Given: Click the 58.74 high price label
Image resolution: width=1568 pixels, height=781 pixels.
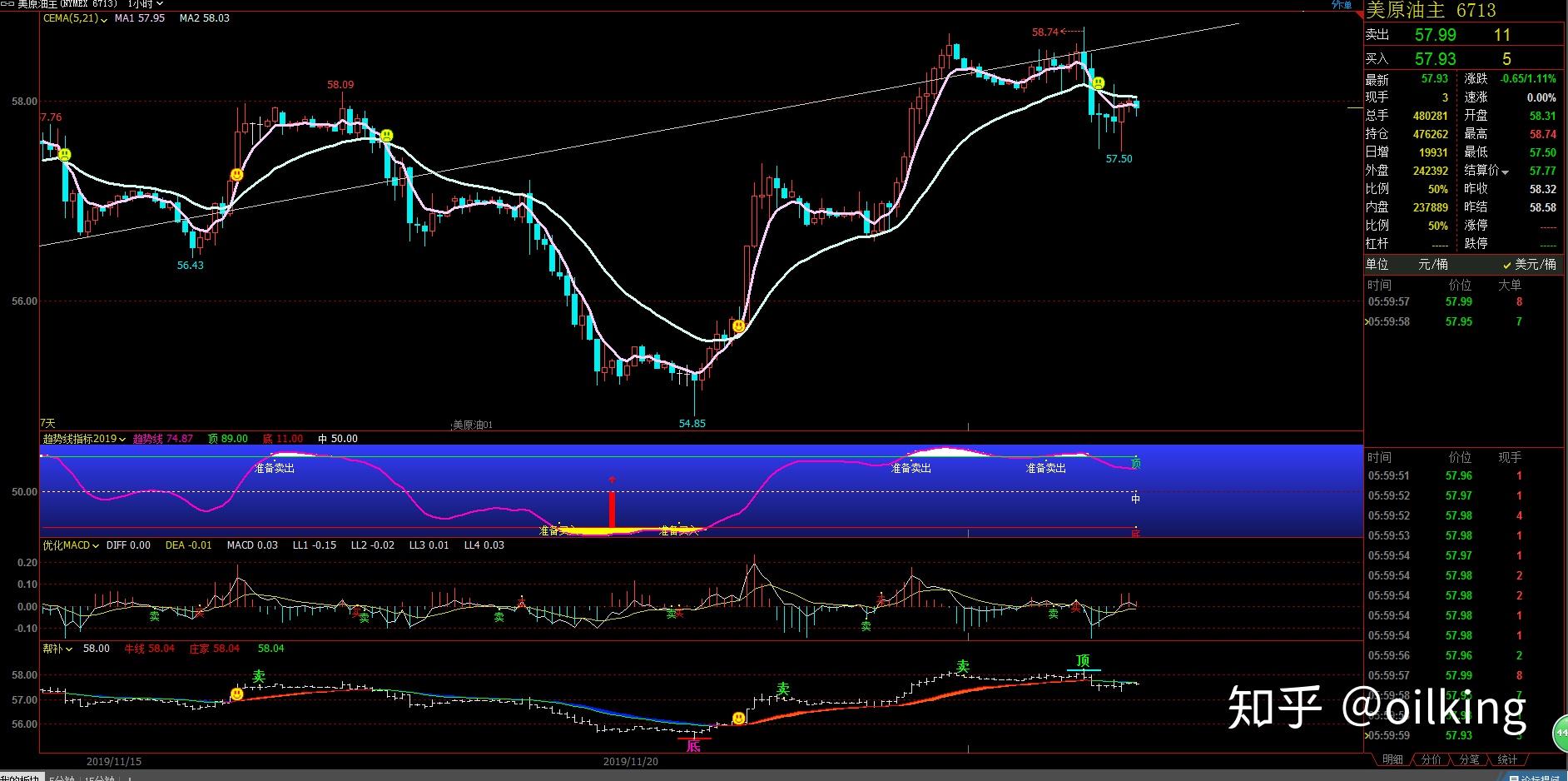Looking at the screenshot, I should tap(1045, 32).
